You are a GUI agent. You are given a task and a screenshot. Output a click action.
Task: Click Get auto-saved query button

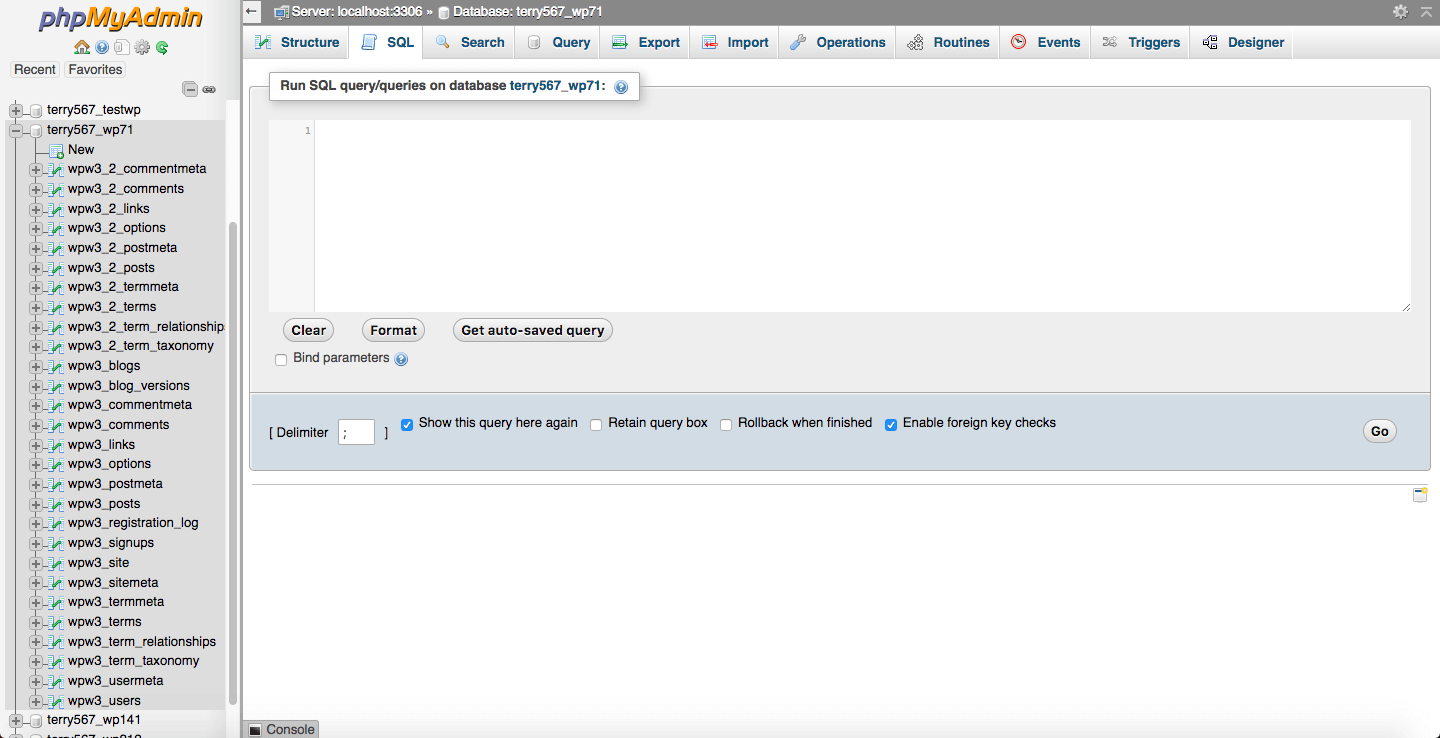[x=533, y=330]
